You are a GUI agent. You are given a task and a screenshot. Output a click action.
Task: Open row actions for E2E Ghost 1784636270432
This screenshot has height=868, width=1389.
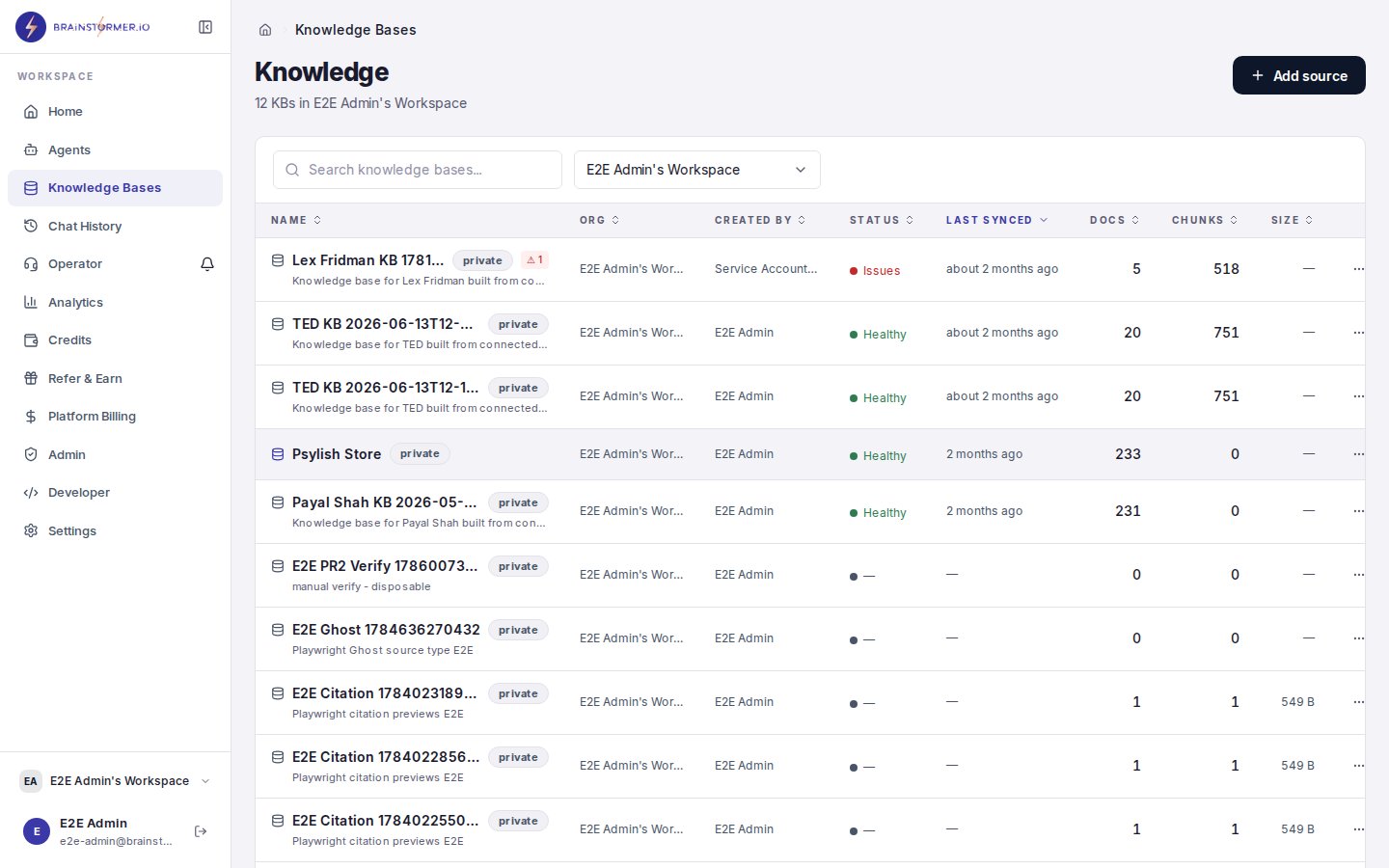tap(1358, 638)
